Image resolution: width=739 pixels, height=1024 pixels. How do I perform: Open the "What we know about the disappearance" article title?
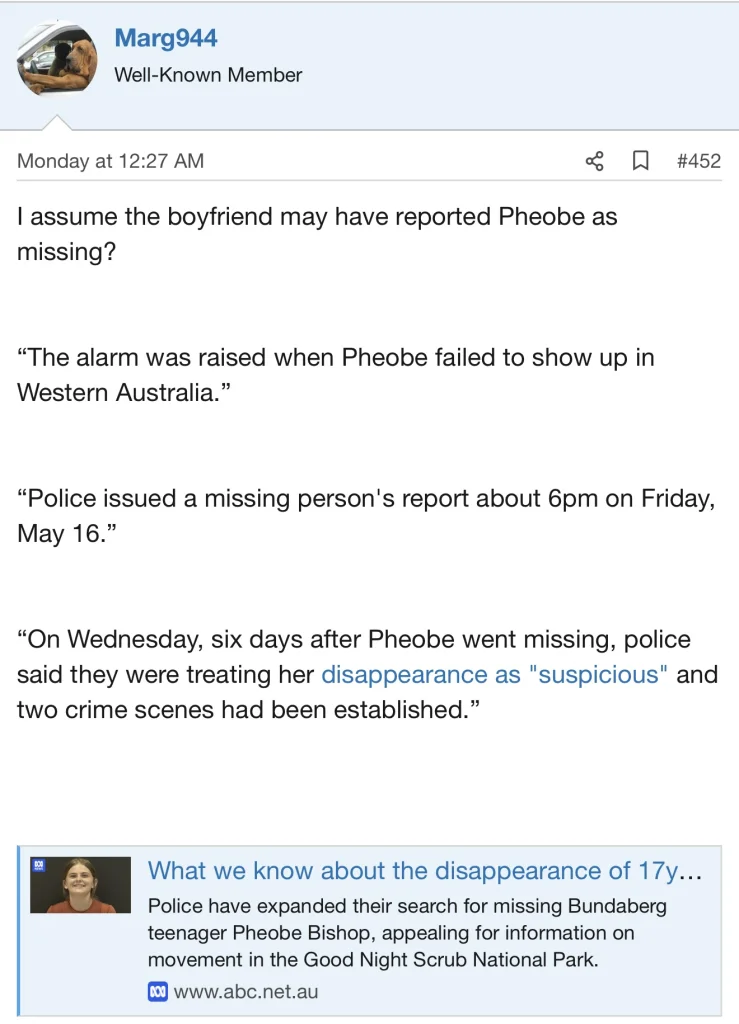[425, 870]
